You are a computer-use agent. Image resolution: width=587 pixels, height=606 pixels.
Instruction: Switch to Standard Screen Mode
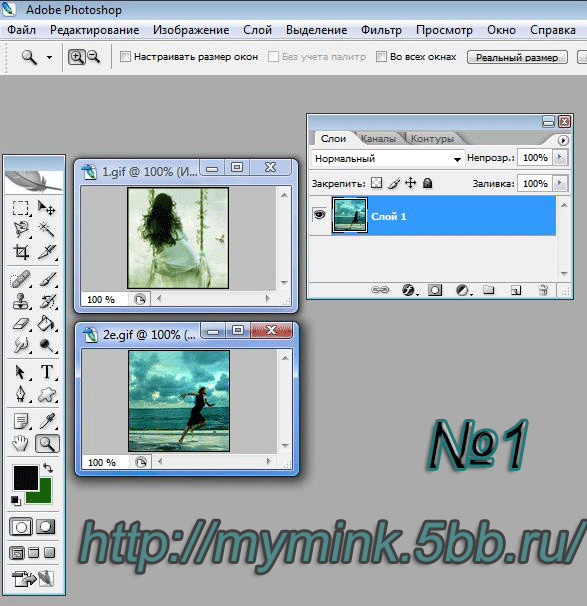pos(17,553)
